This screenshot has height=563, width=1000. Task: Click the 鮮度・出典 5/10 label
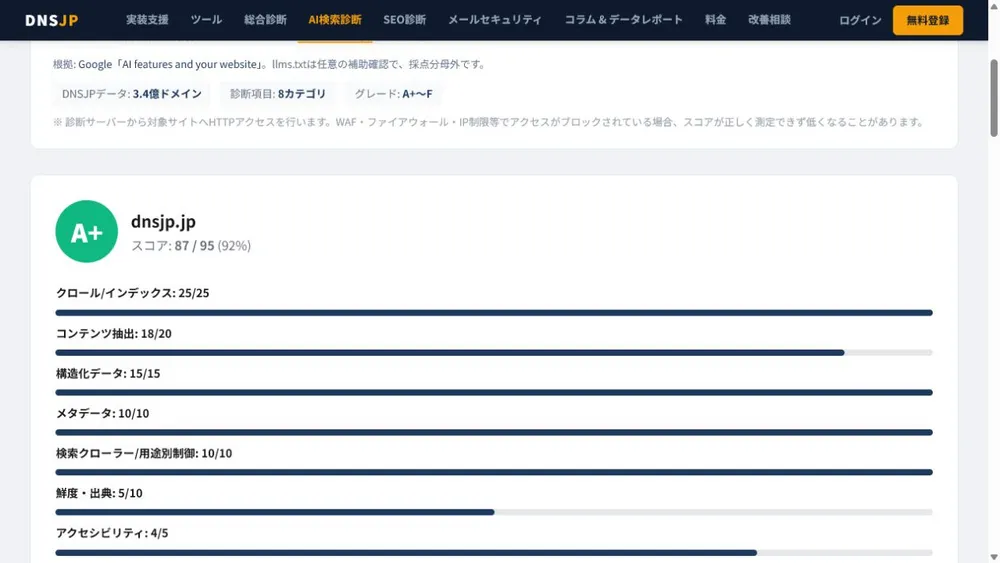[99, 493]
